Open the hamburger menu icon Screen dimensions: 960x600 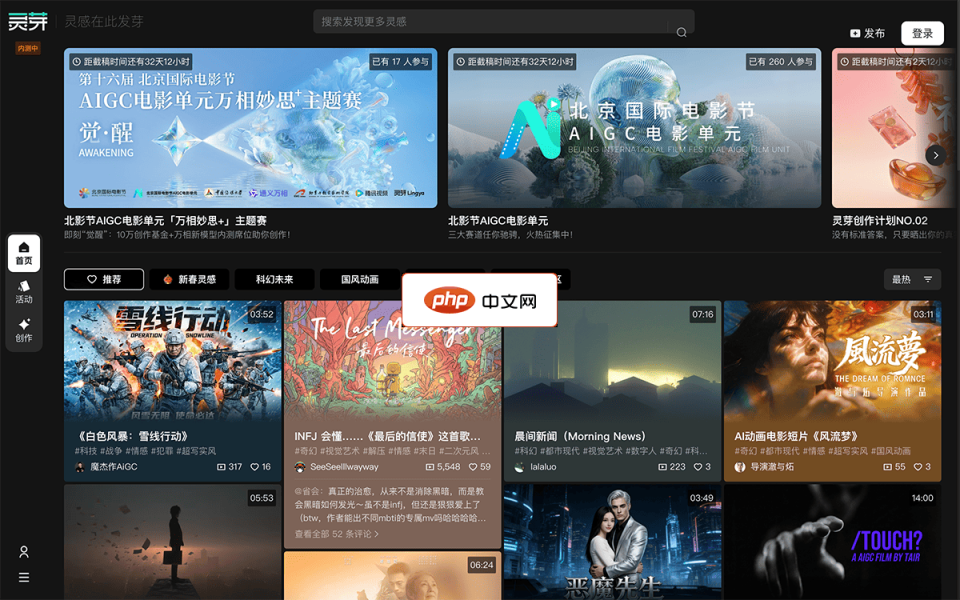tap(24, 577)
